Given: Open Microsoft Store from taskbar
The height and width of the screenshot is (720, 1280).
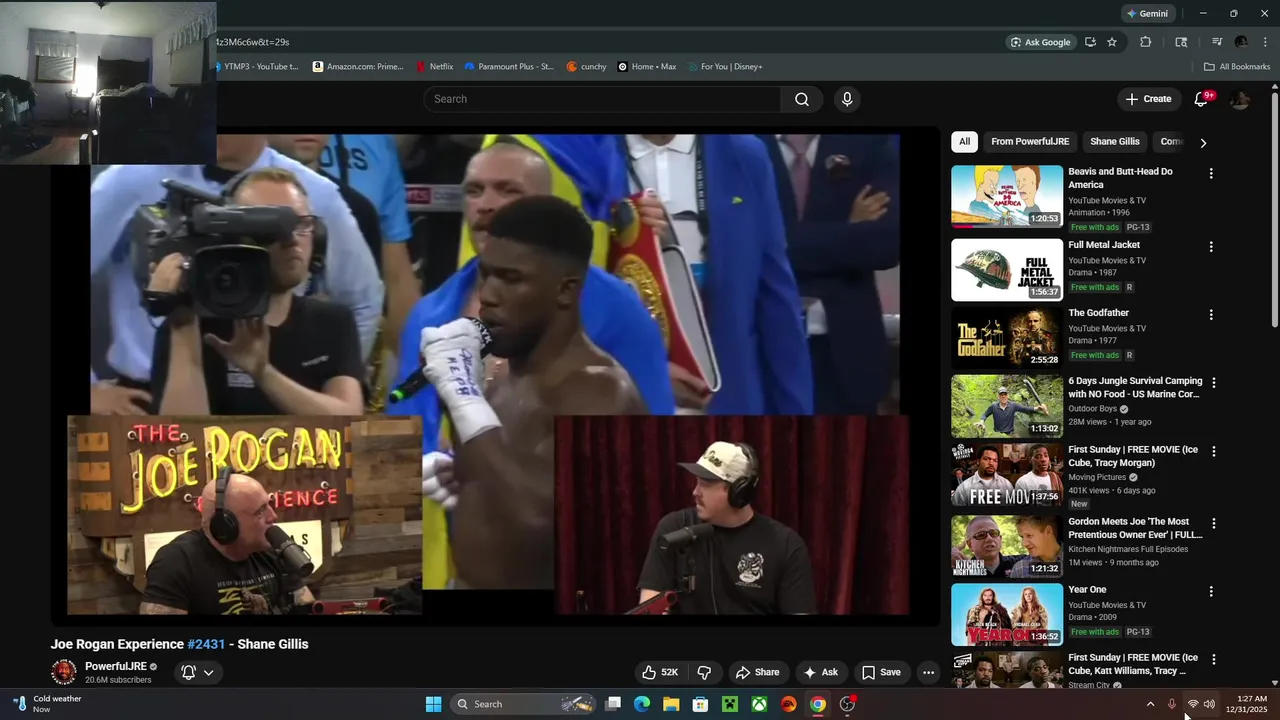Looking at the screenshot, I should tap(701, 704).
